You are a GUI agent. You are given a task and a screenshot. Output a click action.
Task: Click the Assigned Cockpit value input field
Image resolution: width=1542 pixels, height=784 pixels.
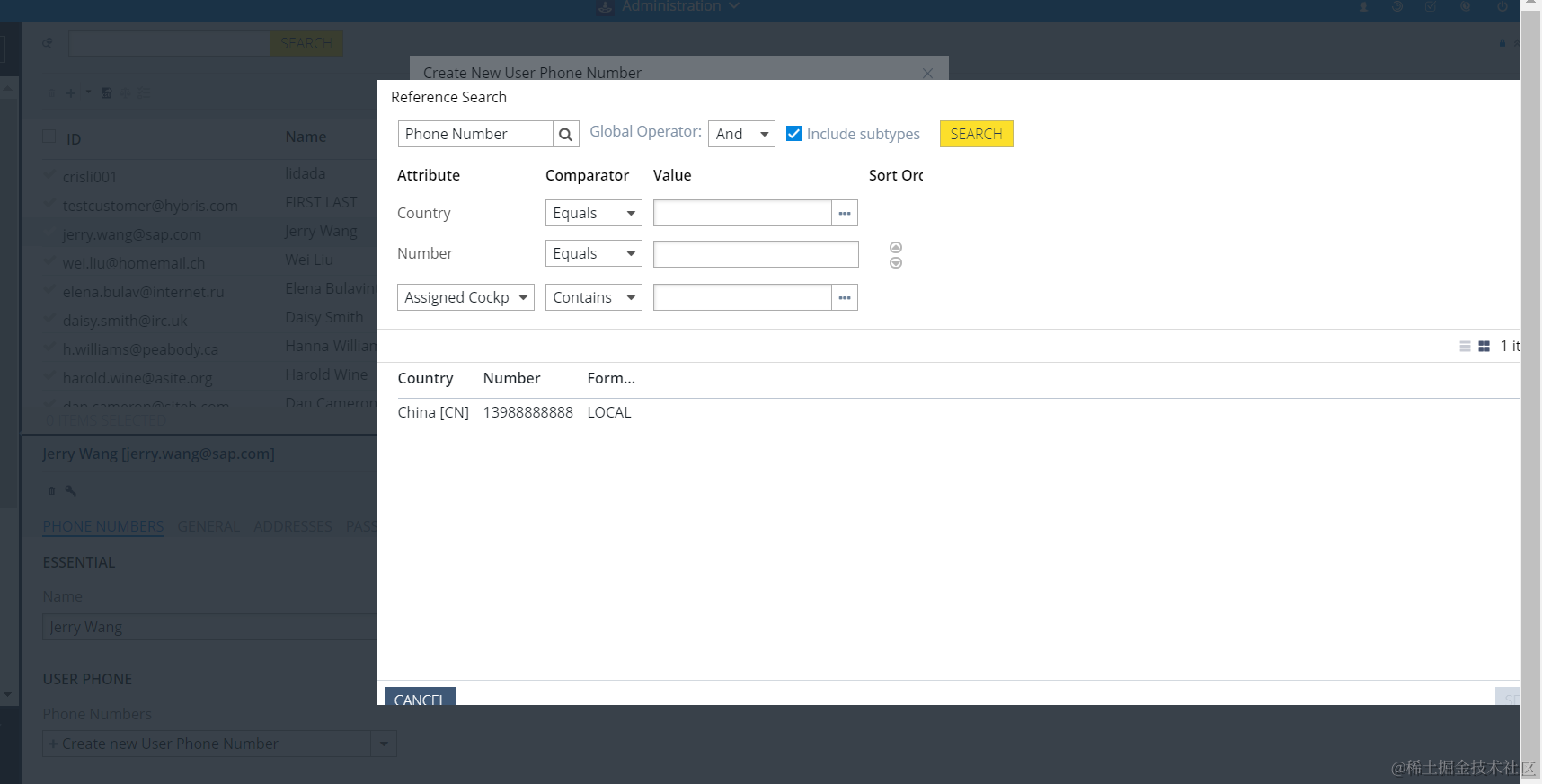click(x=742, y=297)
